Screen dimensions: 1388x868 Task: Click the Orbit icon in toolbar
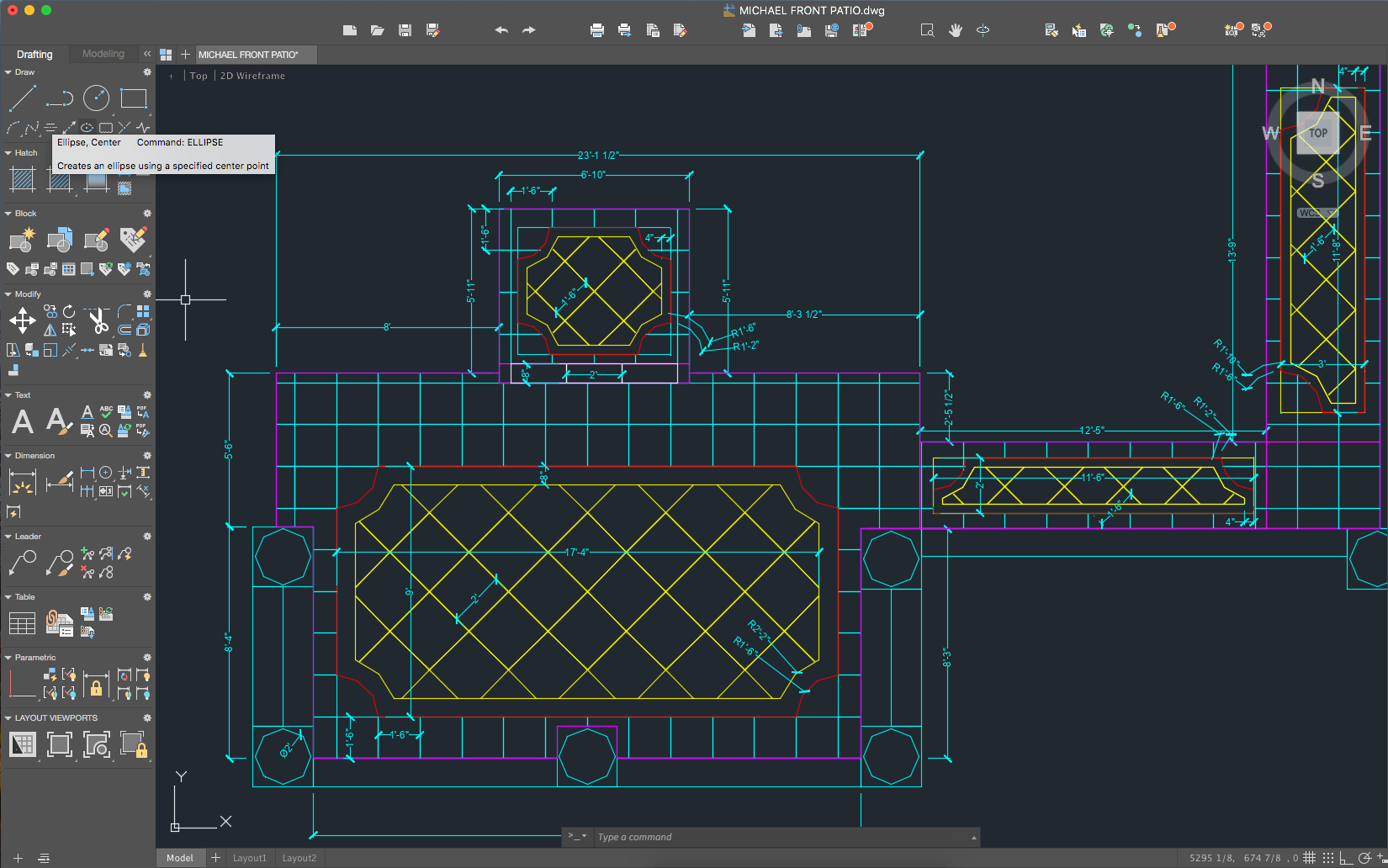pyautogui.click(x=983, y=30)
